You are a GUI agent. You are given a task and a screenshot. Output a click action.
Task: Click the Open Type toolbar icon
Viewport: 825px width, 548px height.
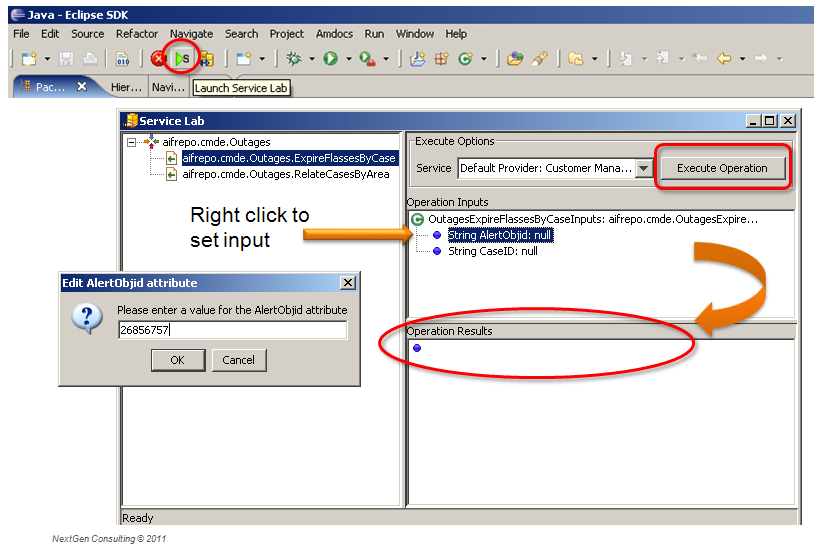(x=514, y=59)
